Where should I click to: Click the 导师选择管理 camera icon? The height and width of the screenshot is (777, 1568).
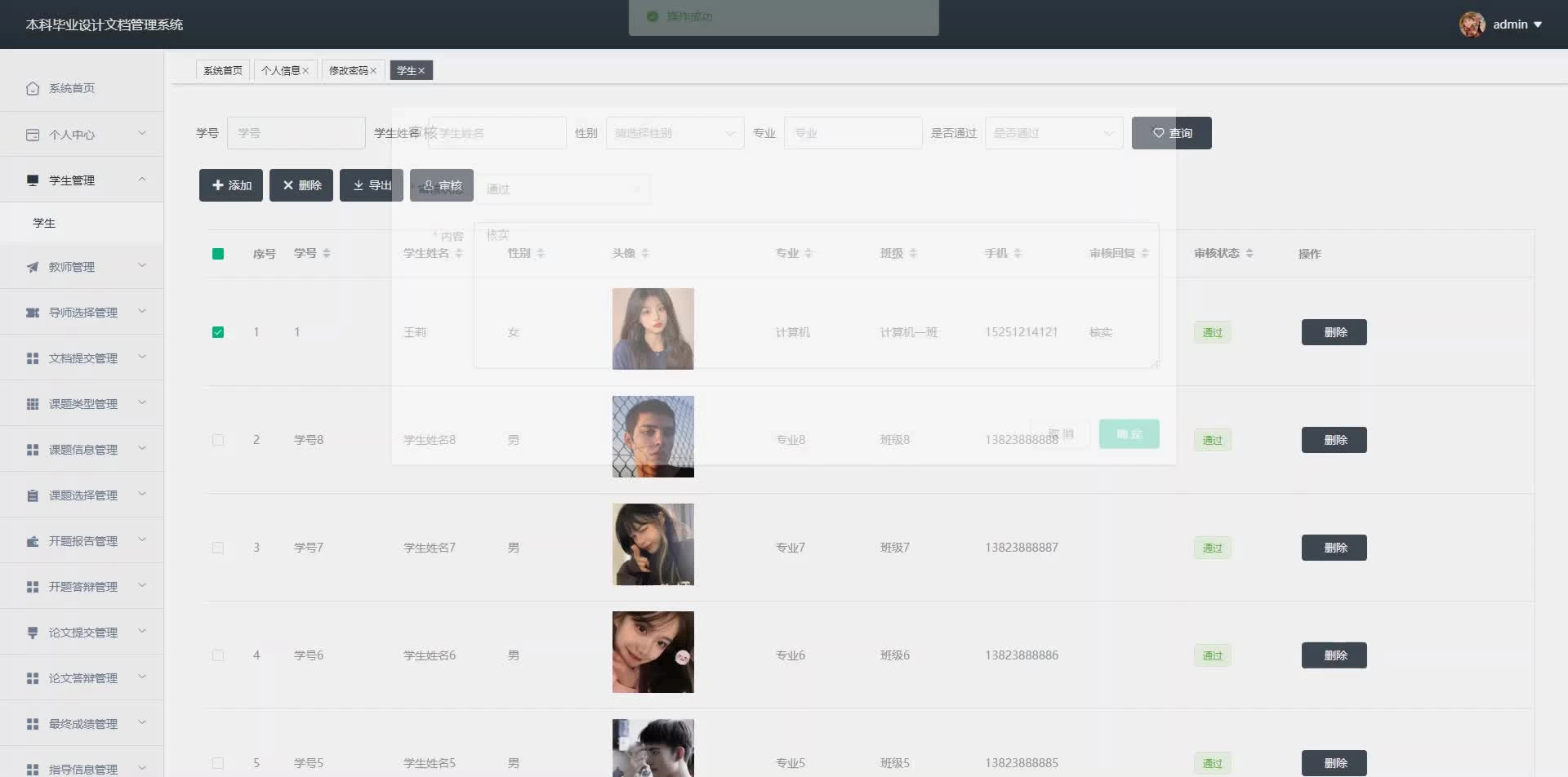click(33, 313)
